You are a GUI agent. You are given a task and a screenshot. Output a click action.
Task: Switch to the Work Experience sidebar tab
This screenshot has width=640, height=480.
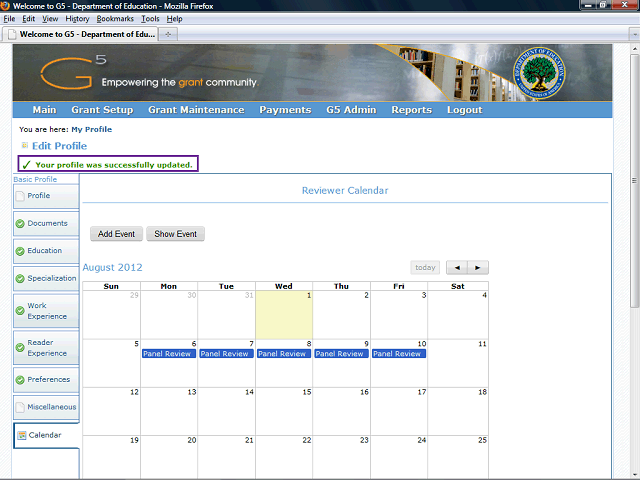(46, 311)
